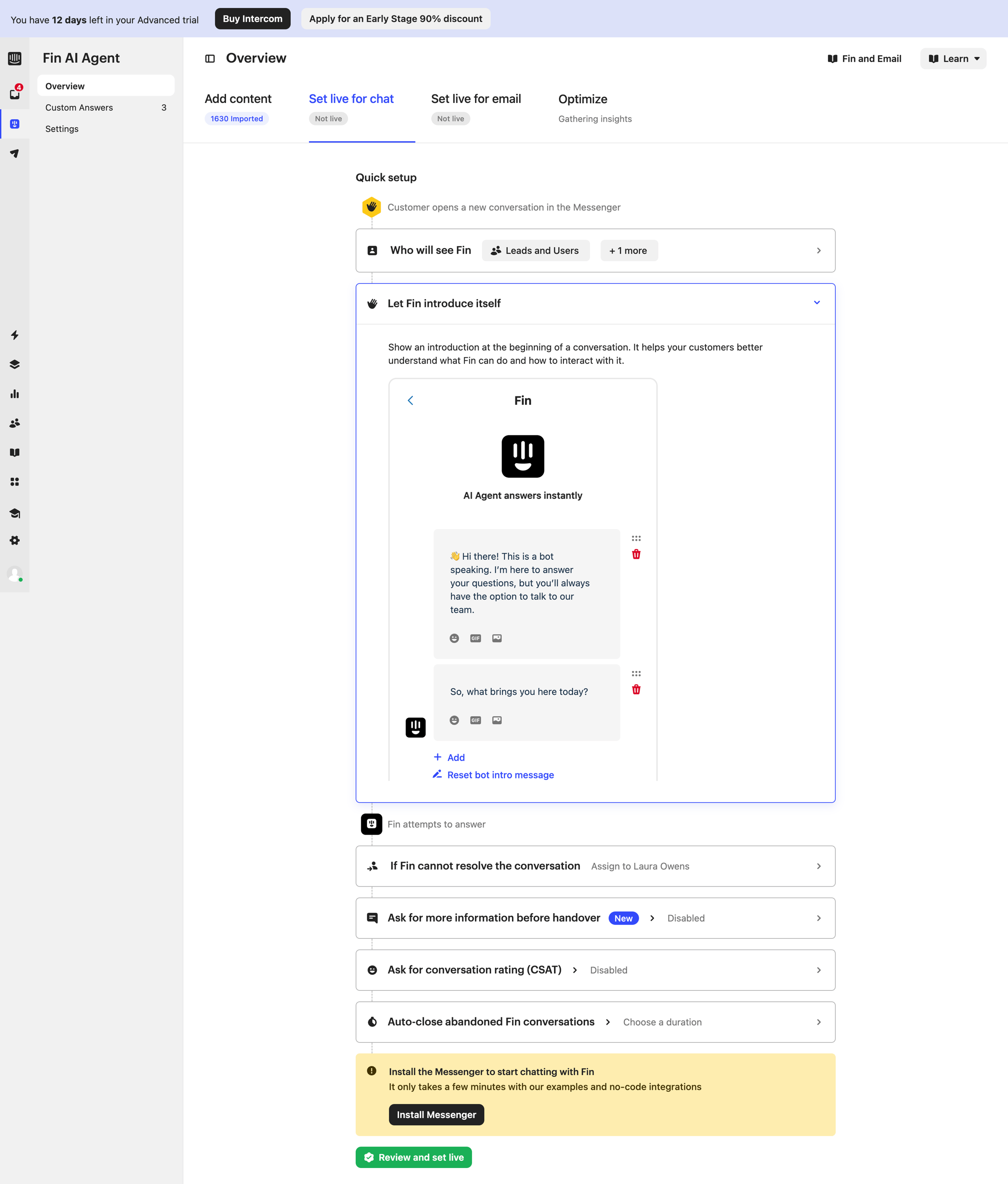Open the Intercom home logo icon
Viewport: 1008px width, 1184px height.
[15, 58]
